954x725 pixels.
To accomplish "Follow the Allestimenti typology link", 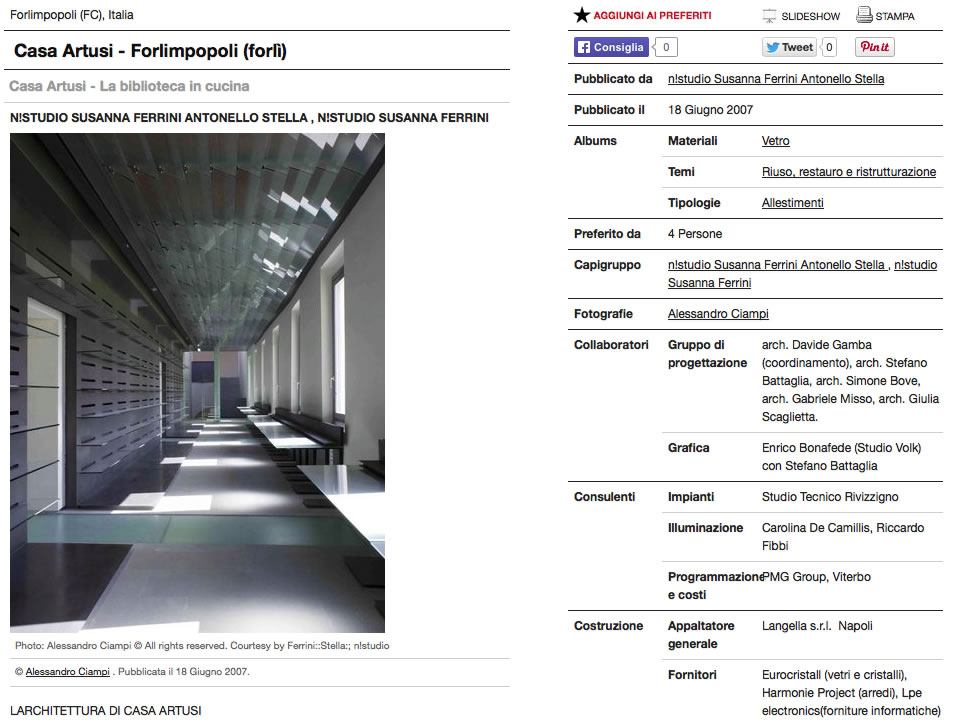I will click(x=792, y=203).
